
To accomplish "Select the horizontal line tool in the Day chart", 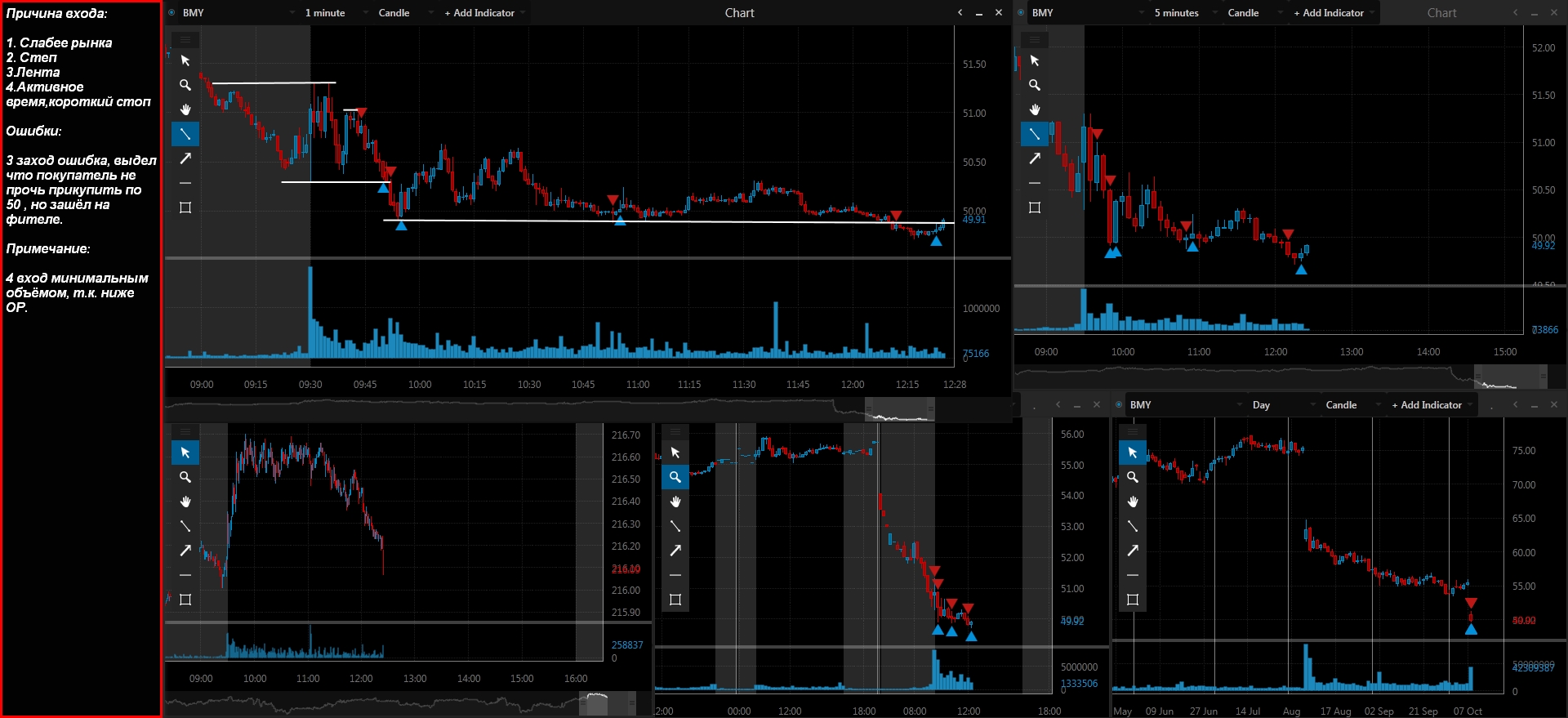I will (1133, 575).
